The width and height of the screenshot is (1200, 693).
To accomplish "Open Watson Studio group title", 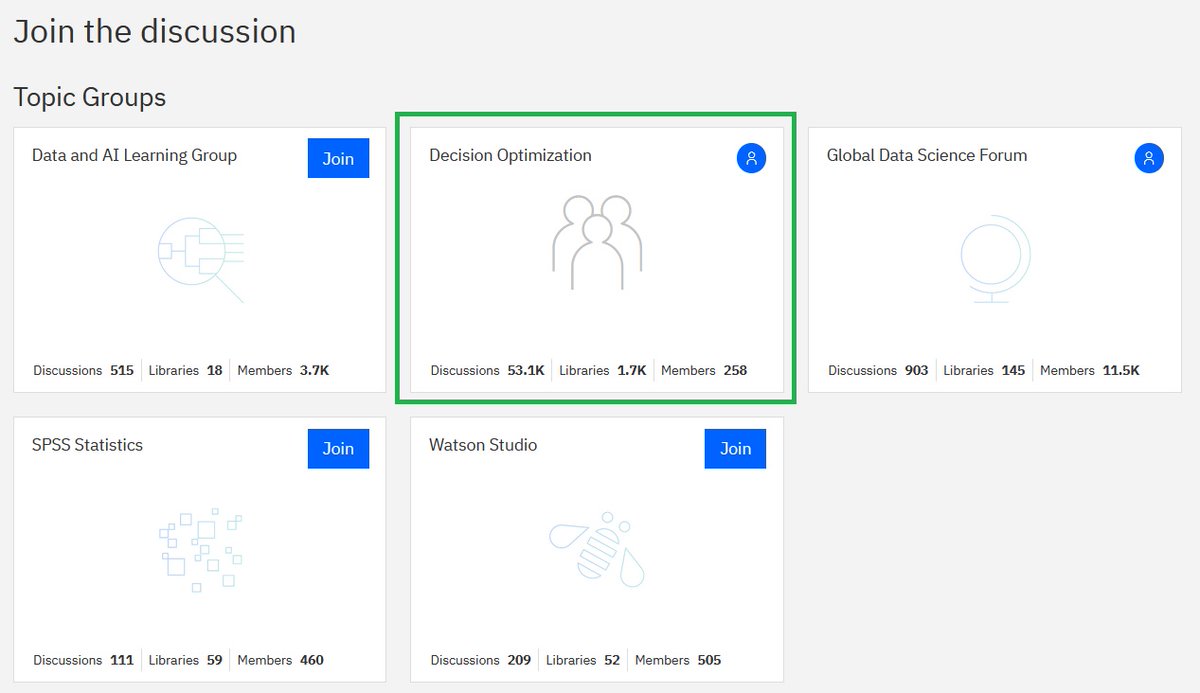I will click(x=483, y=445).
